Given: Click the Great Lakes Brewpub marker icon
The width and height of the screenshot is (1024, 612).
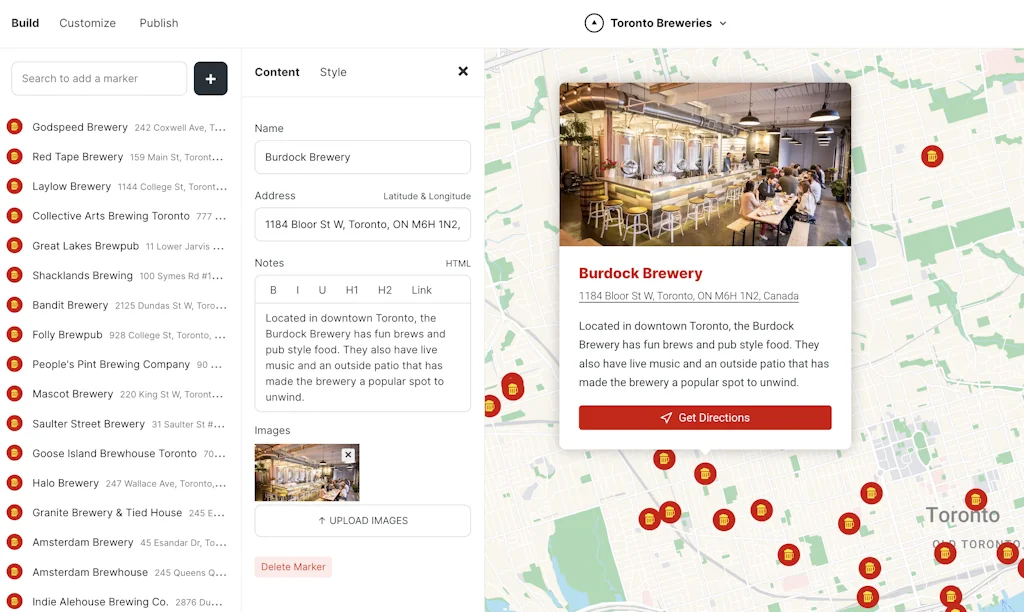Looking at the screenshot, I should (x=14, y=246).
